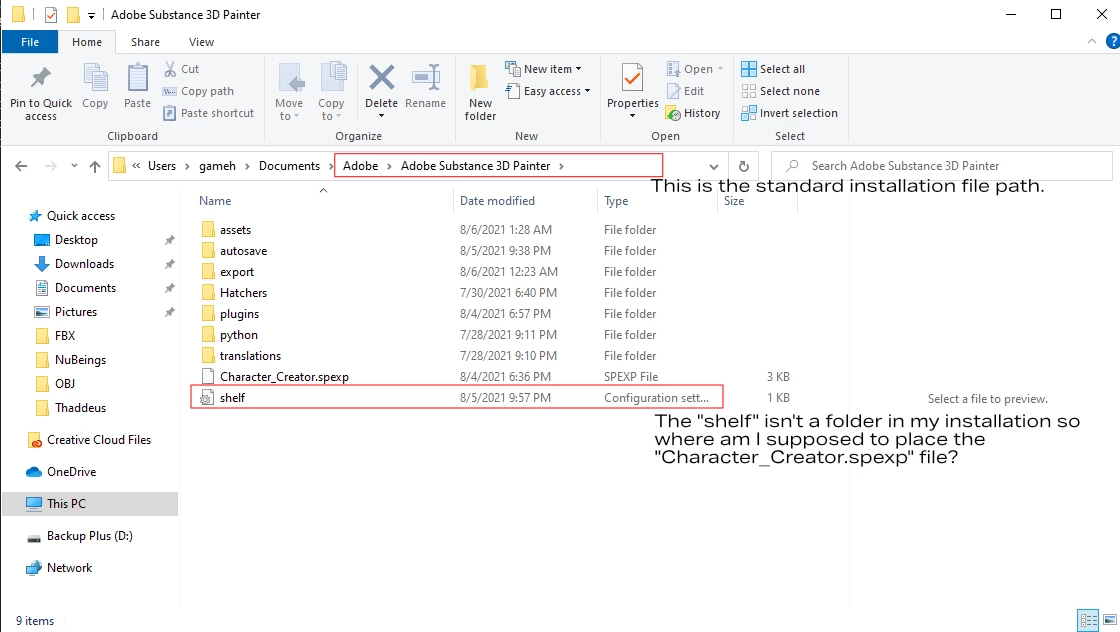Open OneDrive in navigation pane
The image size is (1120, 632).
(71, 471)
